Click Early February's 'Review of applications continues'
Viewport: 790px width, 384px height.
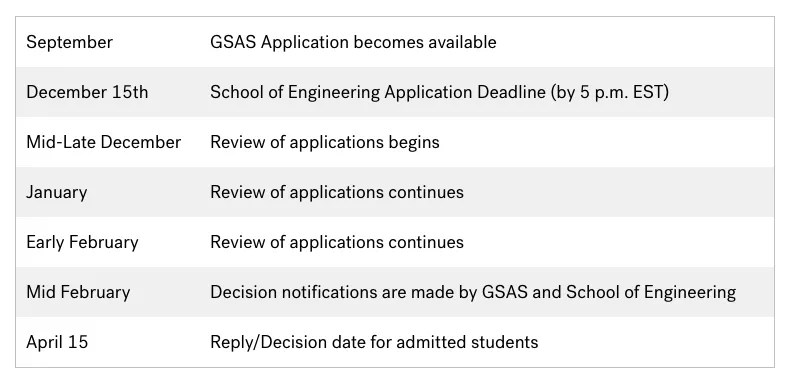337,242
